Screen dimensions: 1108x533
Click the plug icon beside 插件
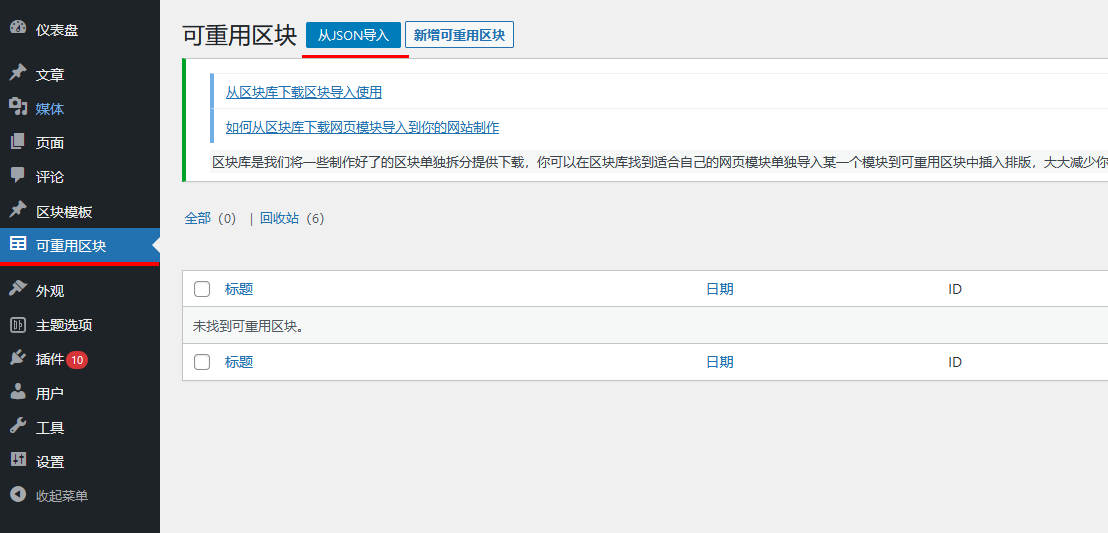point(18,358)
